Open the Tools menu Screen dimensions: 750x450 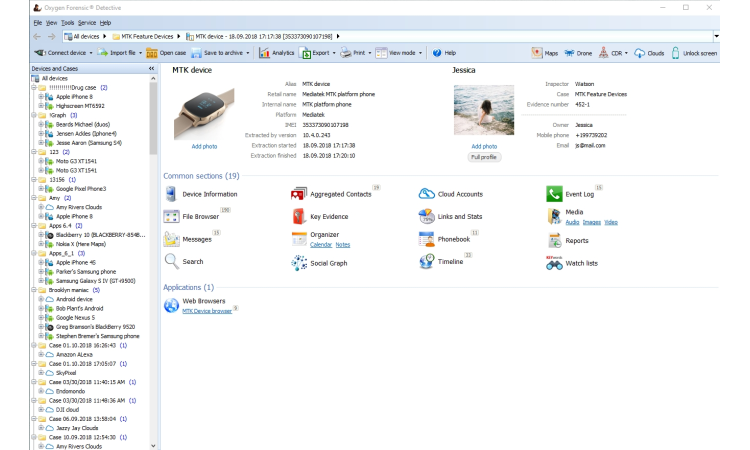tap(67, 21)
